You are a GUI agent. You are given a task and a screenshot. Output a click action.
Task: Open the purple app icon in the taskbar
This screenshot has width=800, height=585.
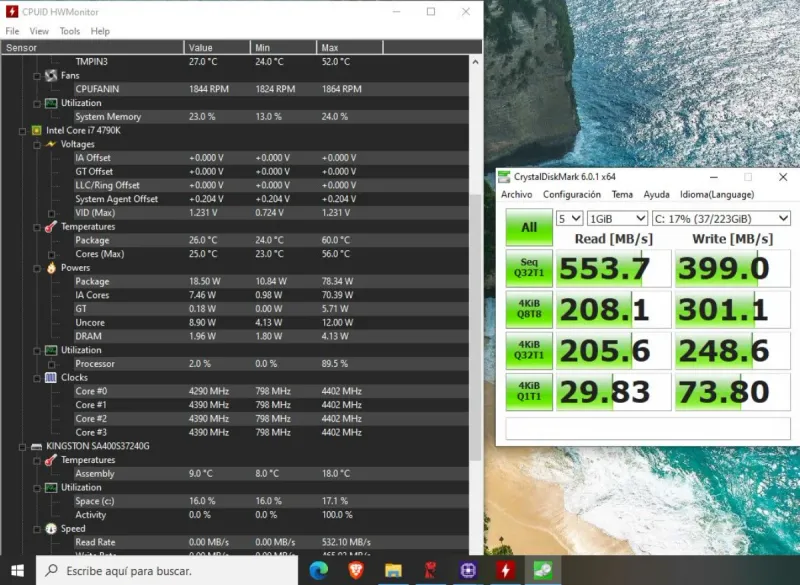(468, 570)
